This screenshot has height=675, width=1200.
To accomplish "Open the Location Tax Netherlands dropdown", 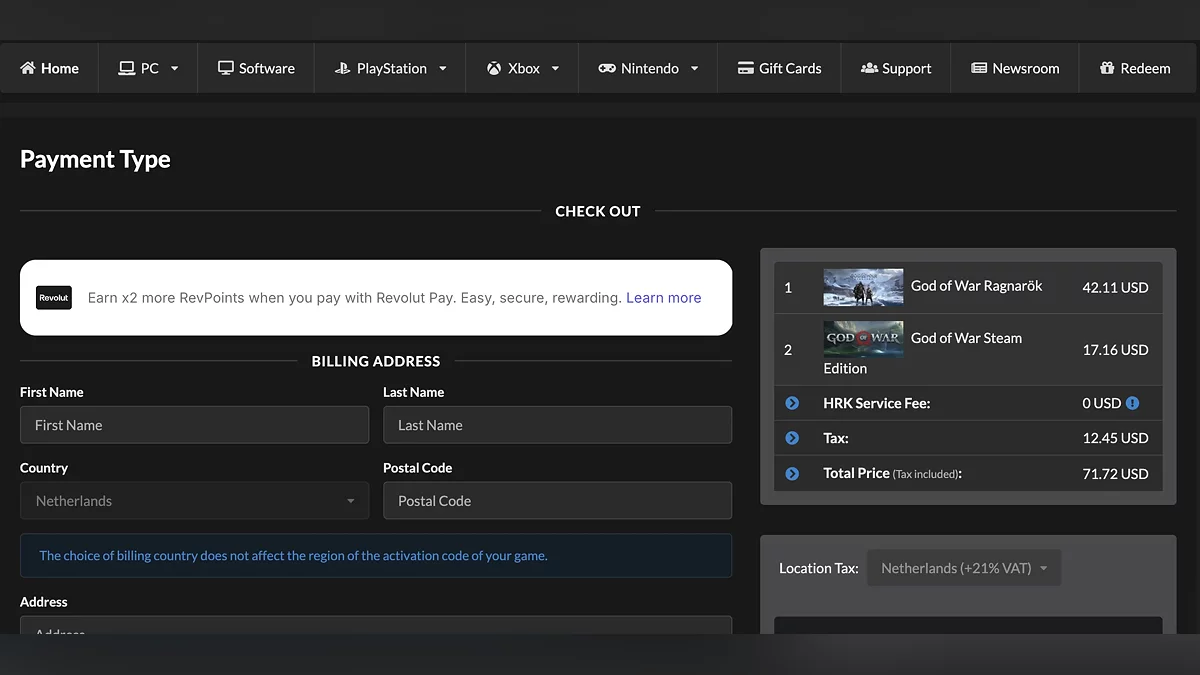I will click(x=963, y=568).
